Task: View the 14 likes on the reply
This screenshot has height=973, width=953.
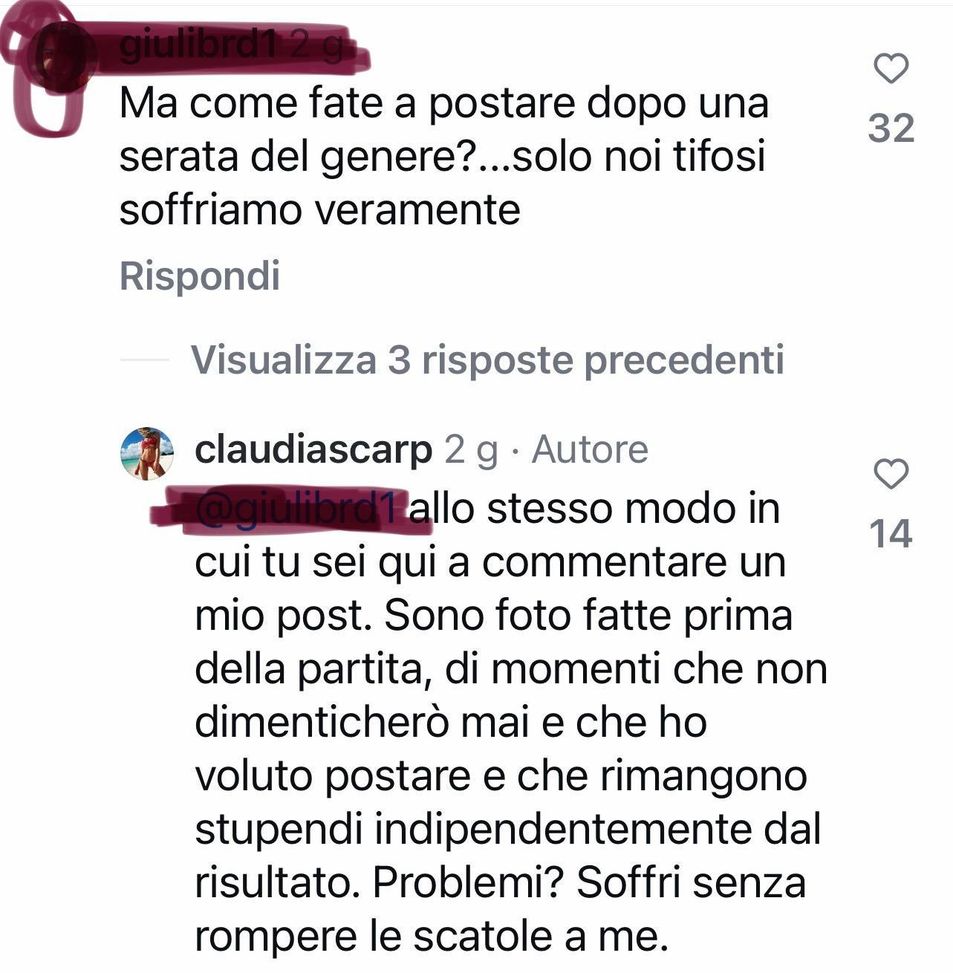Action: pos(891,534)
